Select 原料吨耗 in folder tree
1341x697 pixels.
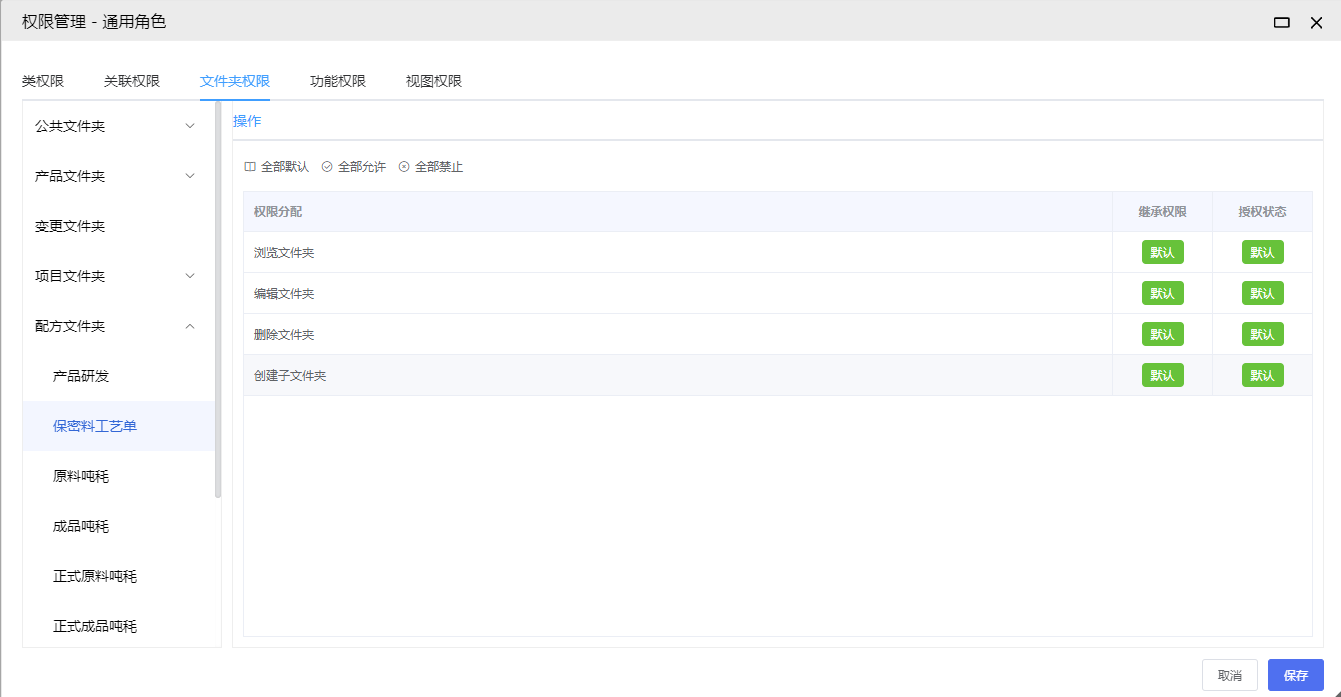pos(81,476)
